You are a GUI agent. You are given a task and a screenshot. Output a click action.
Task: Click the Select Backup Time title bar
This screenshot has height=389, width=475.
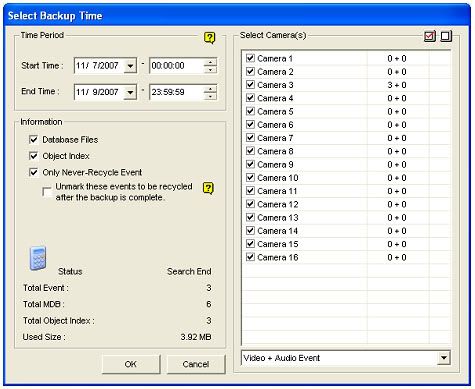(237, 16)
